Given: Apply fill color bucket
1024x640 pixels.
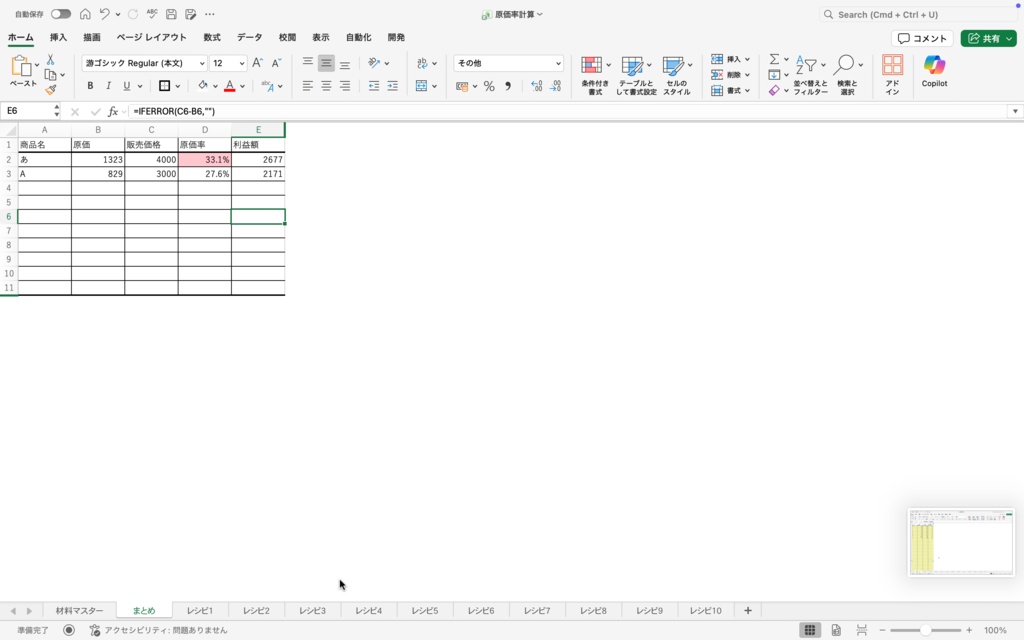Looking at the screenshot, I should 202,86.
